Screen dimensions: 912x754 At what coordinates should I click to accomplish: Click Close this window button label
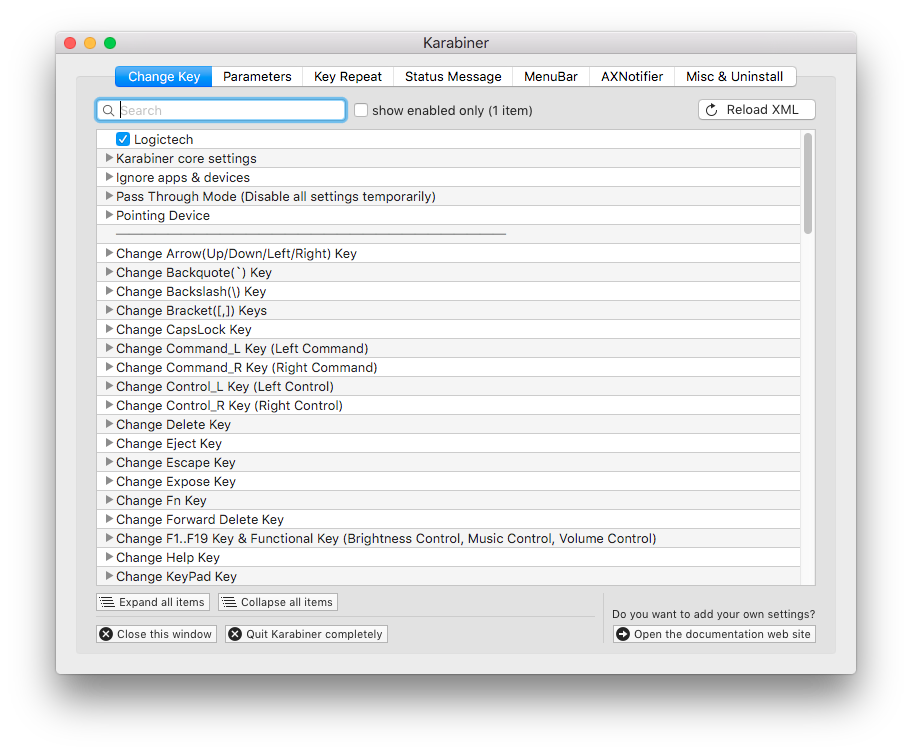click(165, 634)
